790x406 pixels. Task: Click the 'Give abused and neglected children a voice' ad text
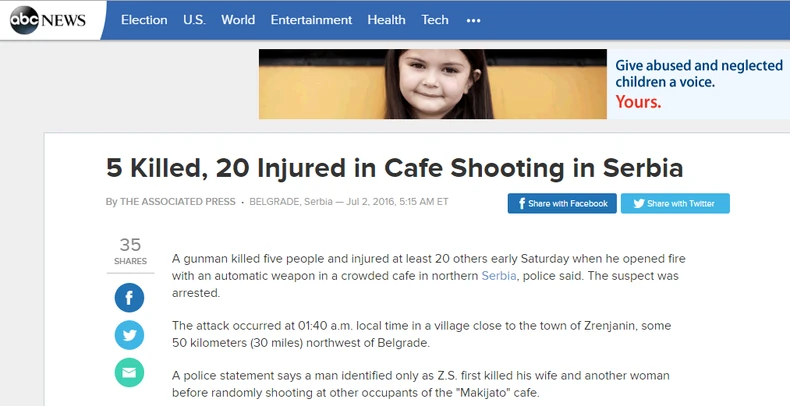(699, 74)
